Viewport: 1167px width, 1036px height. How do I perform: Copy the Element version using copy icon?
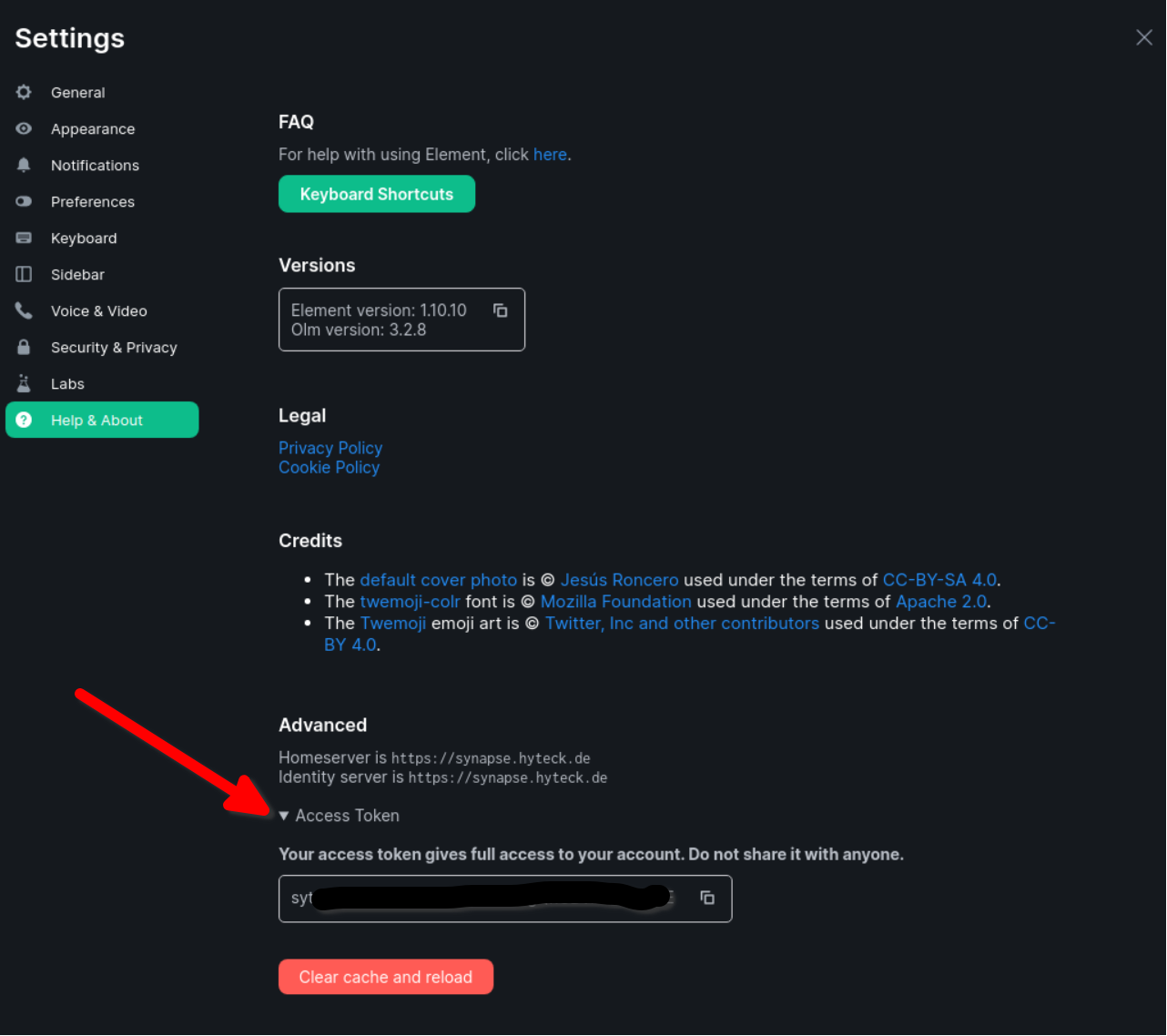500,310
